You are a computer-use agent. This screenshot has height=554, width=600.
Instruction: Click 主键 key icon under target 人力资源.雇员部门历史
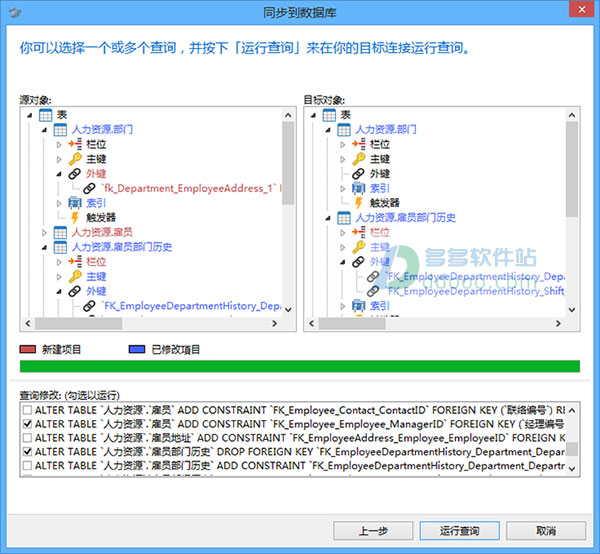[x=359, y=247]
